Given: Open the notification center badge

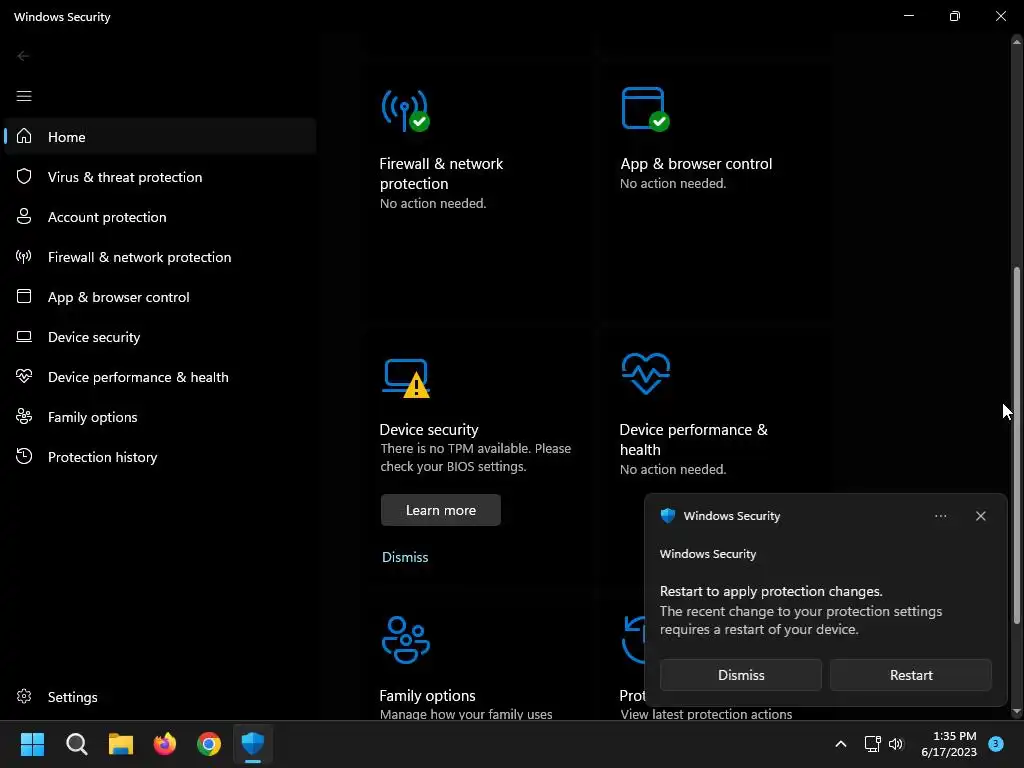Looking at the screenshot, I should pos(996,744).
